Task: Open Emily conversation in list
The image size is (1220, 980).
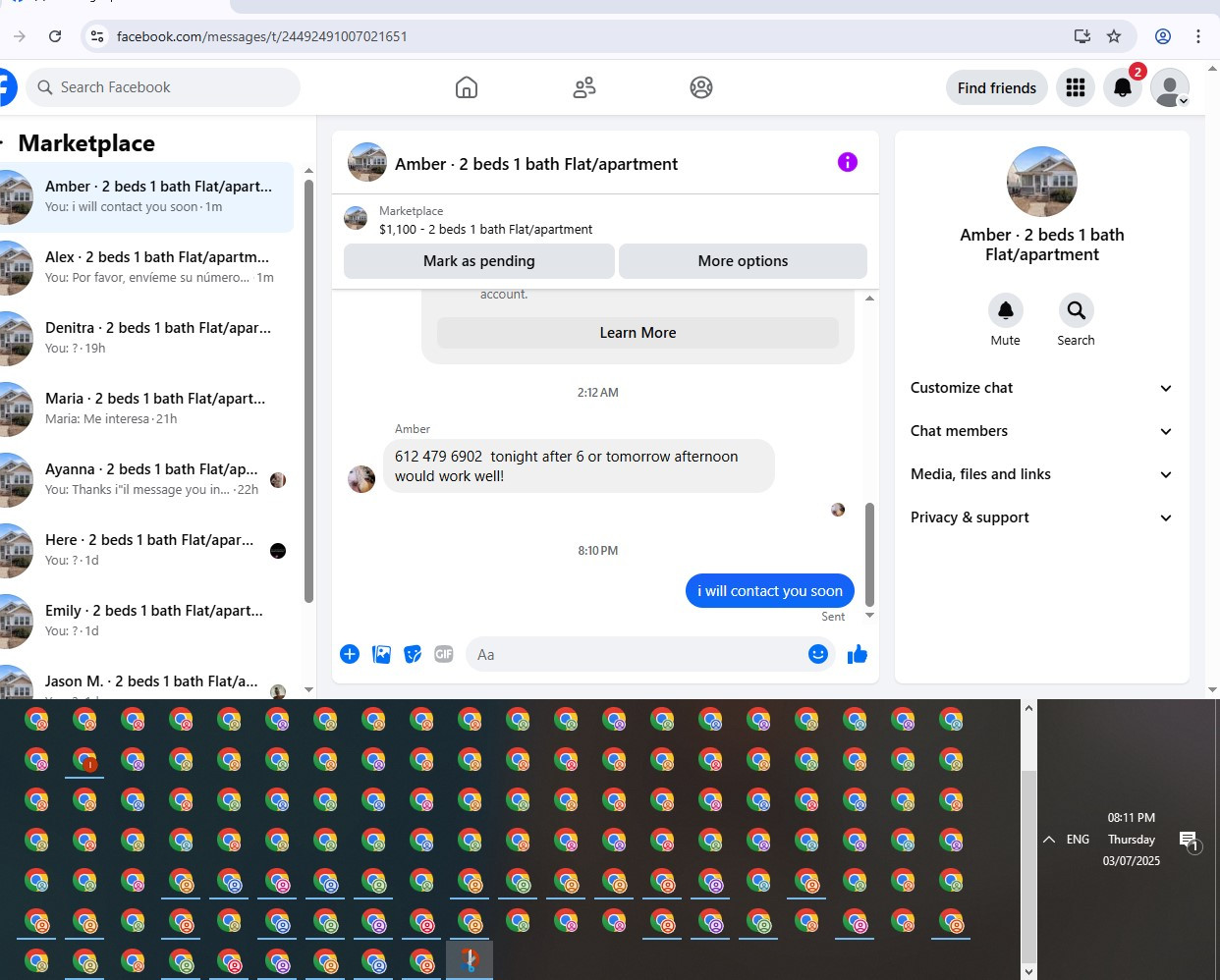Action: tap(147, 621)
